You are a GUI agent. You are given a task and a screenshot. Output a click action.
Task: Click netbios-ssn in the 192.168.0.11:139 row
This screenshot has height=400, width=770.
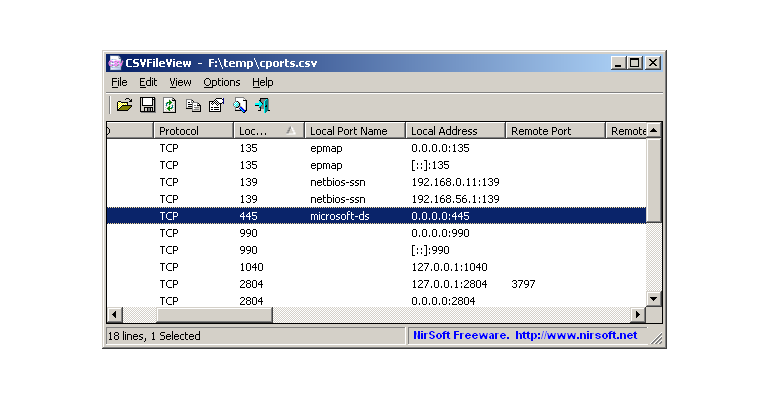point(338,182)
